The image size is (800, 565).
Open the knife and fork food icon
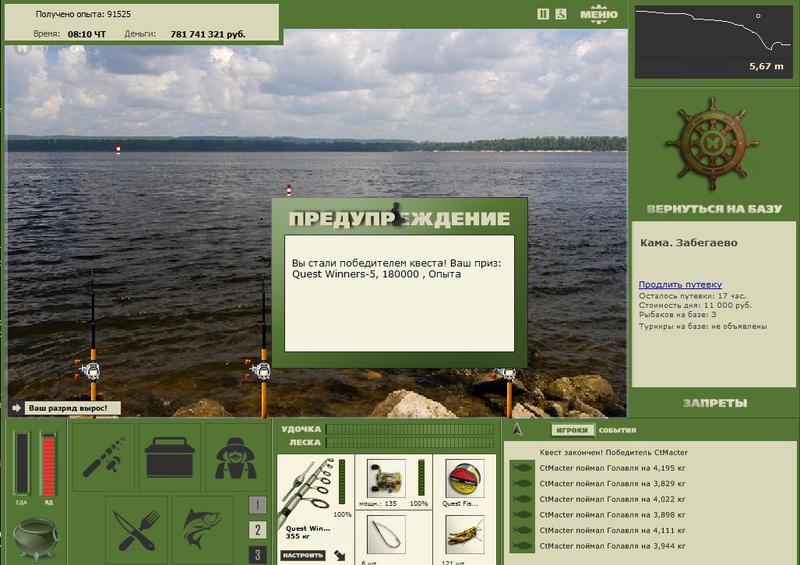(136, 530)
